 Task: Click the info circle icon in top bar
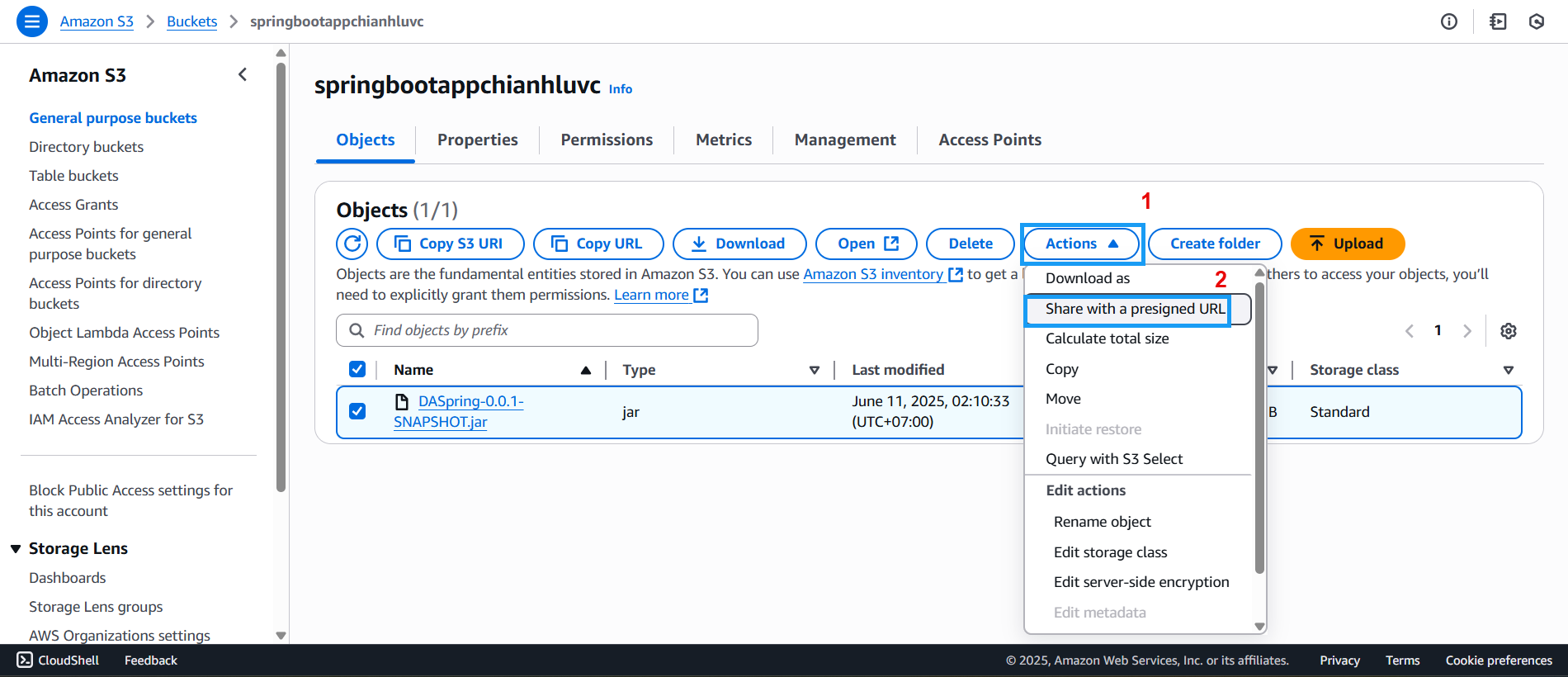click(1449, 21)
